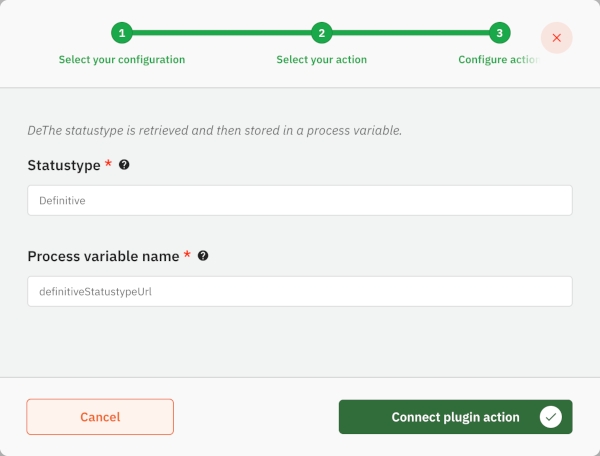Screen dimensions: 600x456
Task: Click the 'Connect plugin action' button text
Action: [x=455, y=417]
